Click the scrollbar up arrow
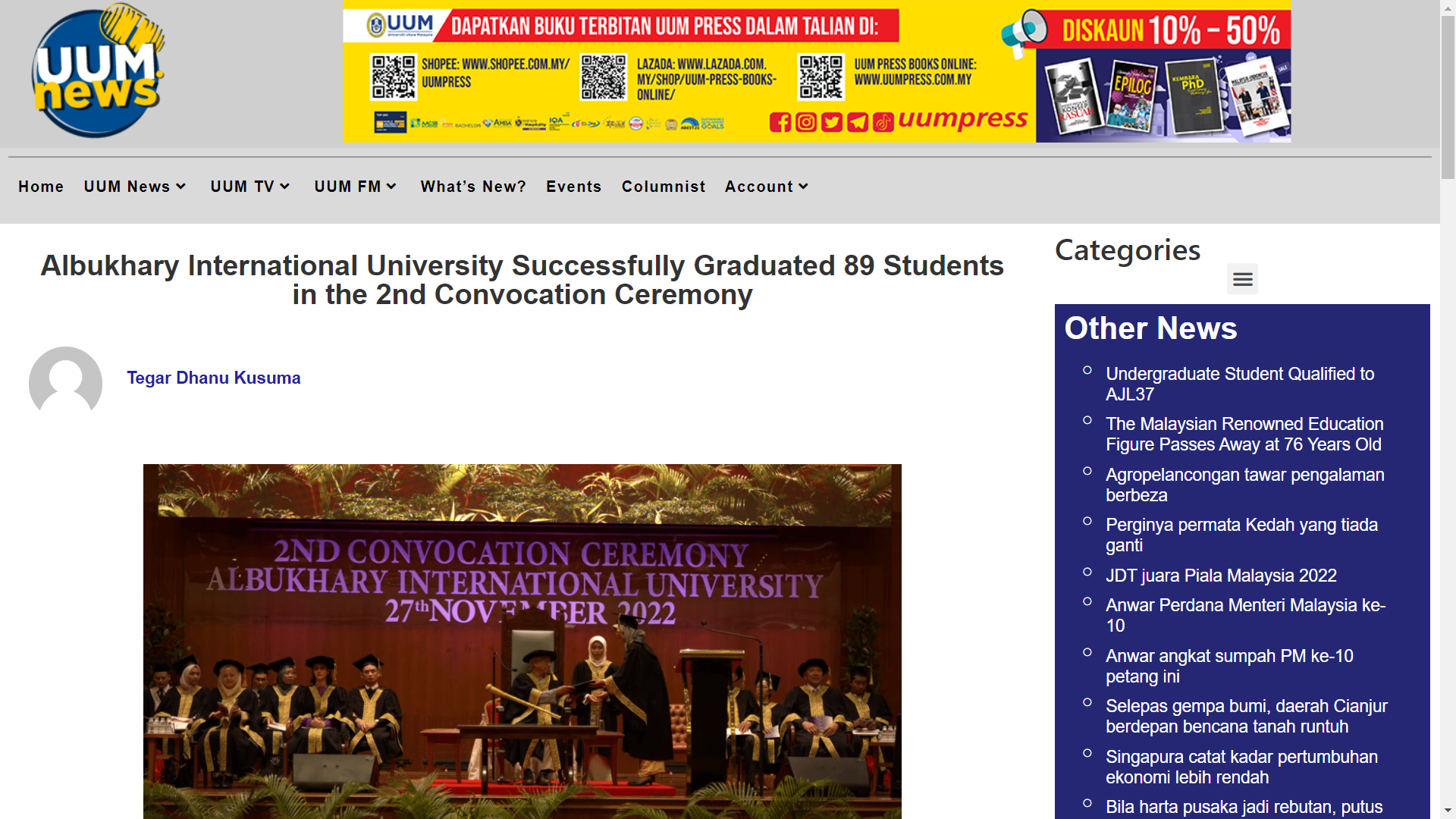 click(1448, 7)
